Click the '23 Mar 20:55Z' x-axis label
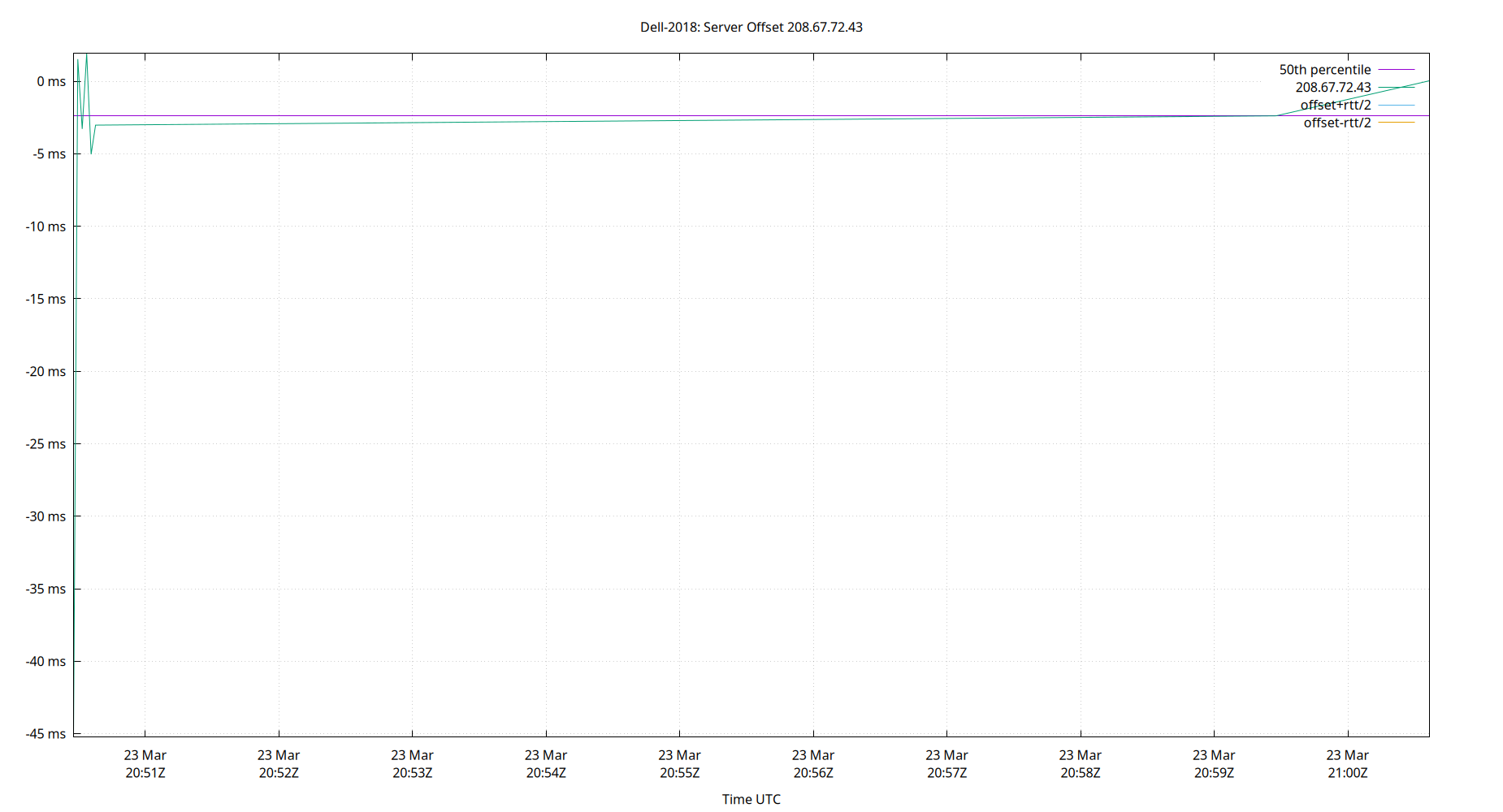The height and width of the screenshot is (812, 1503). click(x=679, y=764)
